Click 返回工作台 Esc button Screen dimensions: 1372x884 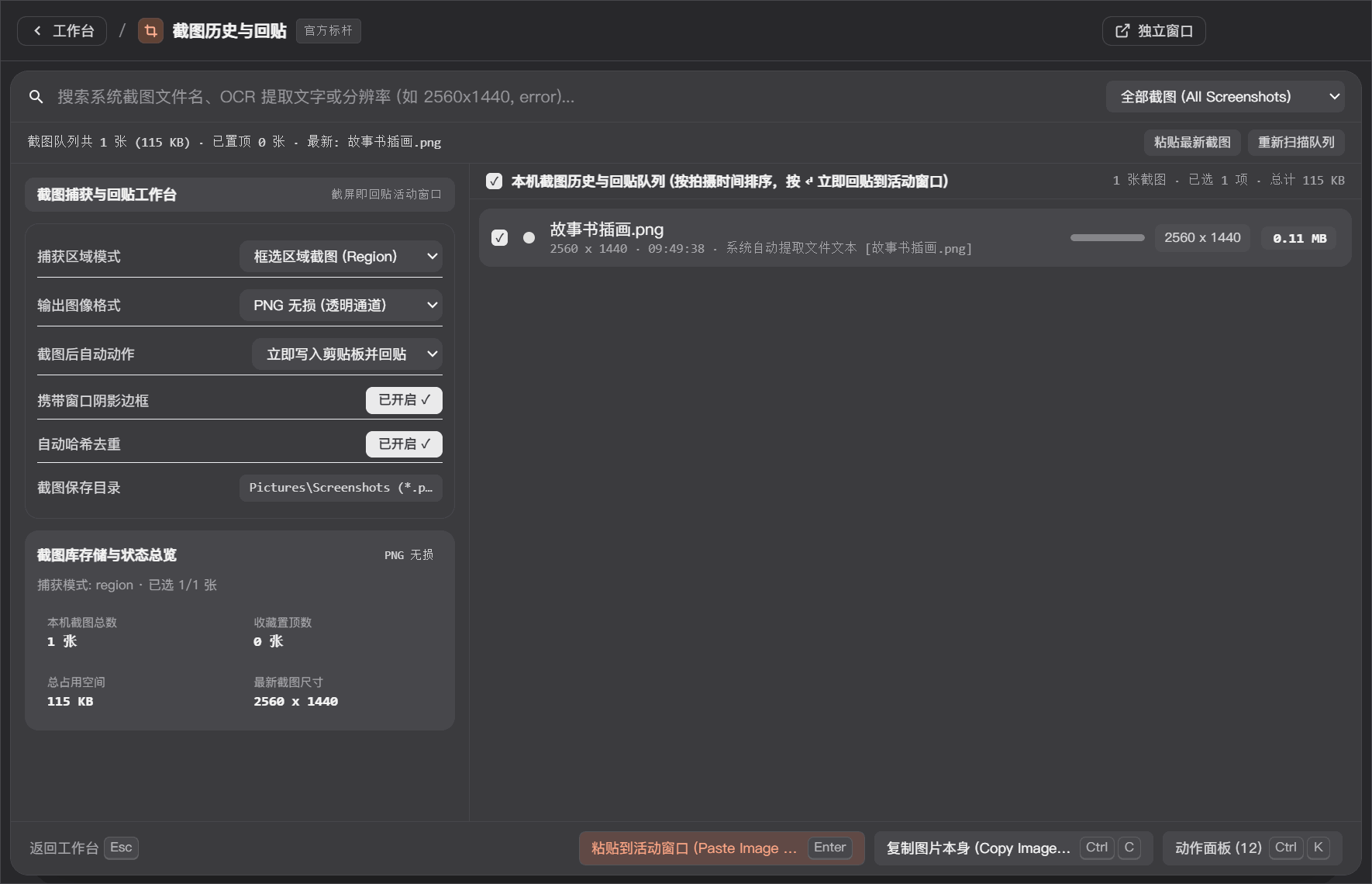coord(84,848)
